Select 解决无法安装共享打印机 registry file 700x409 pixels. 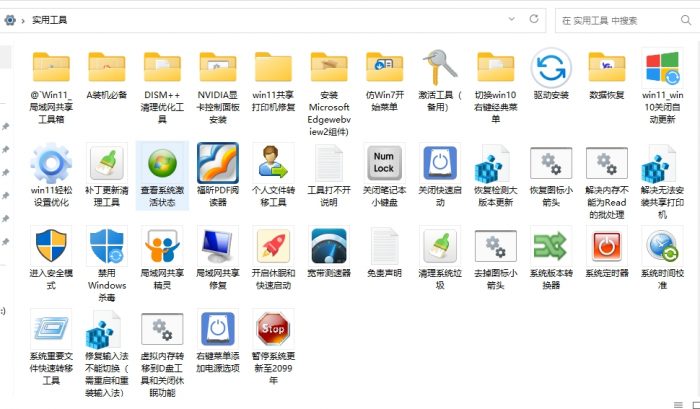coord(660,164)
